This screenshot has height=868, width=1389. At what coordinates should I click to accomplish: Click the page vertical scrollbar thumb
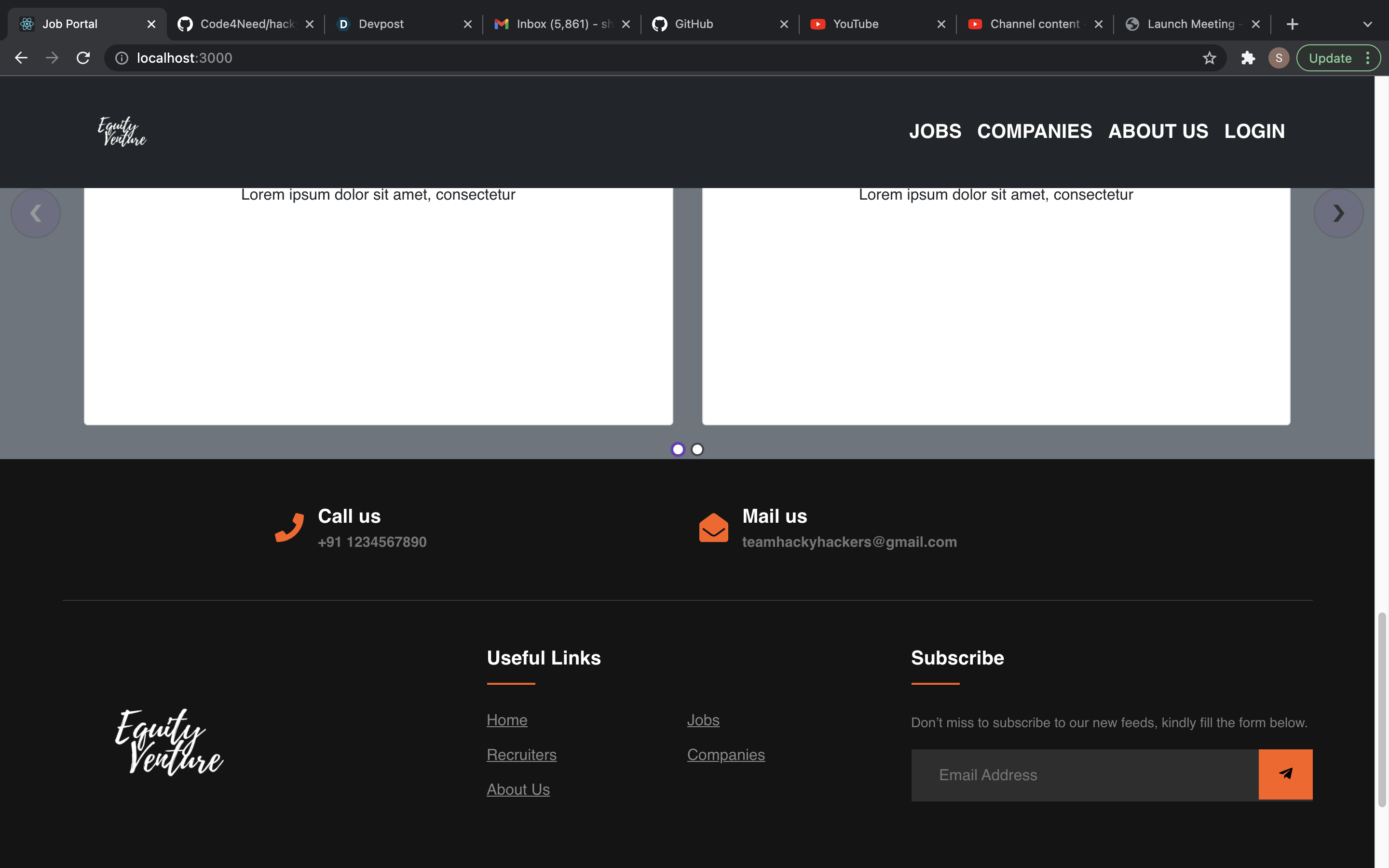[x=1382, y=709]
